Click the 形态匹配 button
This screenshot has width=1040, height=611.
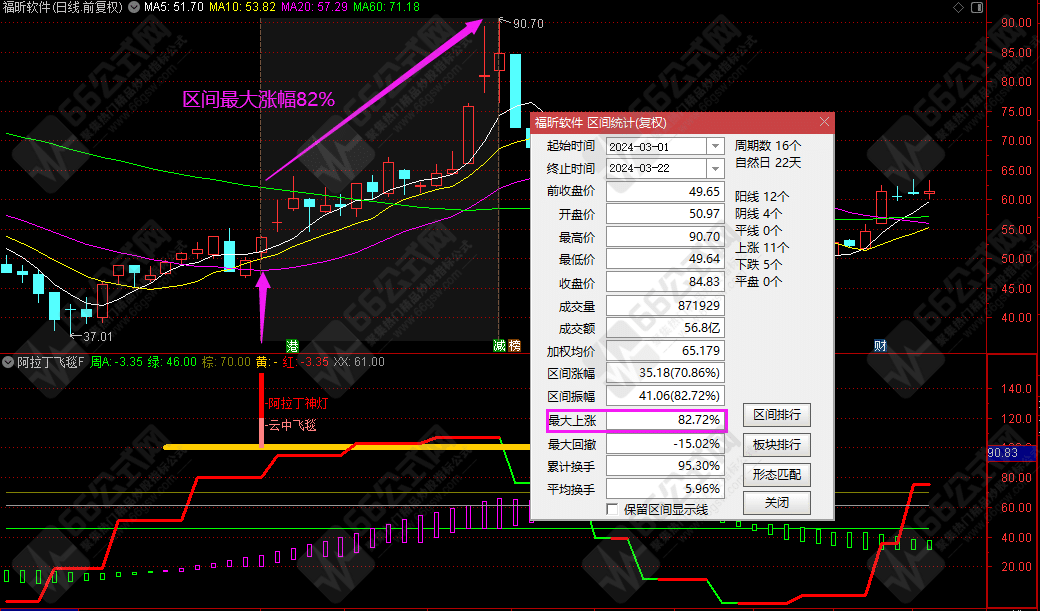777,474
